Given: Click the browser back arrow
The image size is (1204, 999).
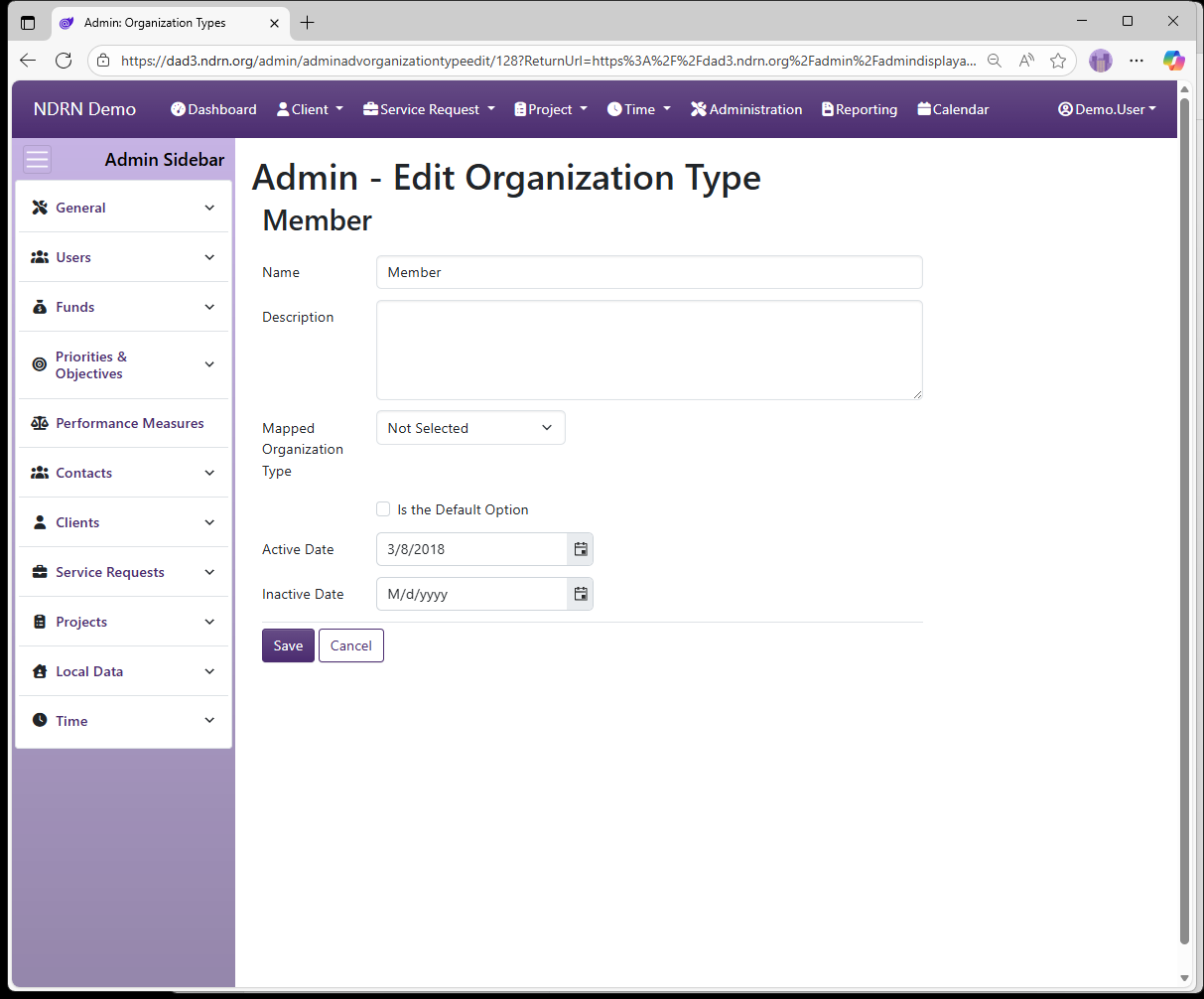Looking at the screenshot, I should tap(28, 61).
